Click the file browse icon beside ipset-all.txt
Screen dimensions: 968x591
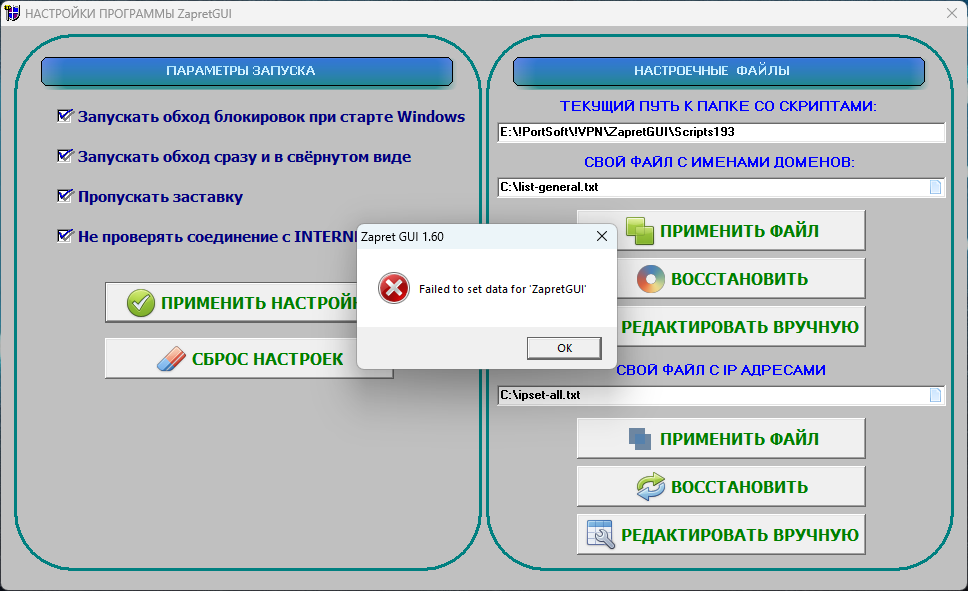click(x=936, y=395)
